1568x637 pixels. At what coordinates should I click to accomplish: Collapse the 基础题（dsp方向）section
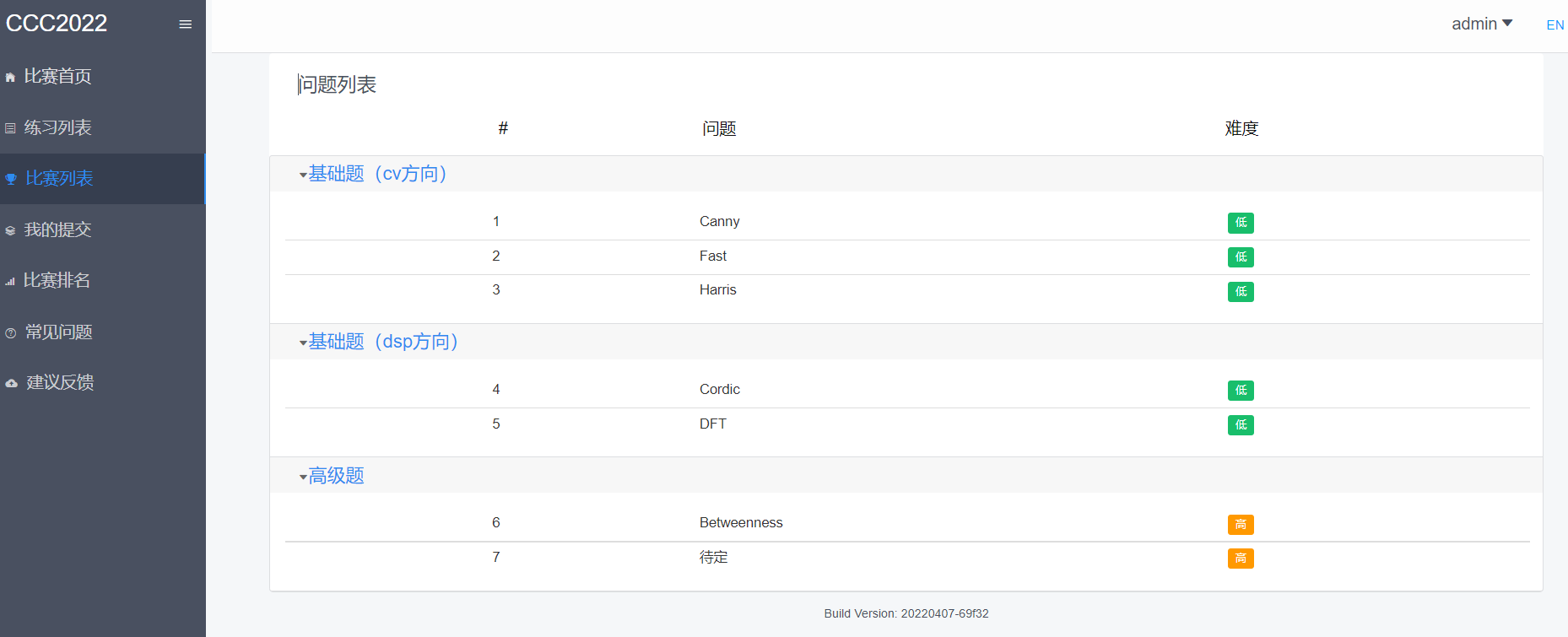tap(303, 343)
